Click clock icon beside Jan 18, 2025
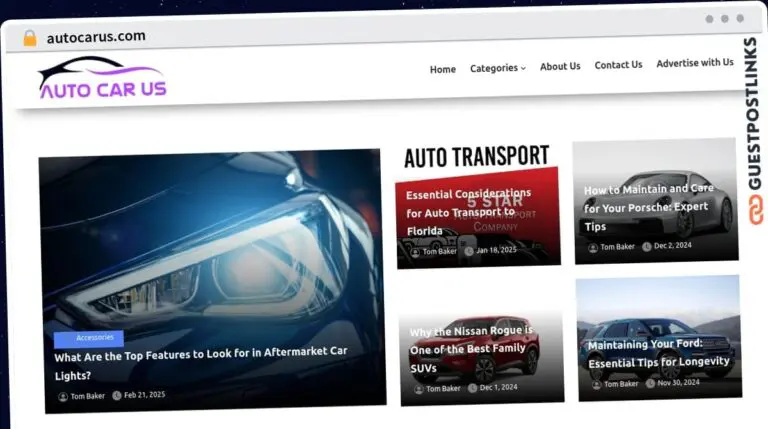Screen dimensions: 768x429 (468, 250)
